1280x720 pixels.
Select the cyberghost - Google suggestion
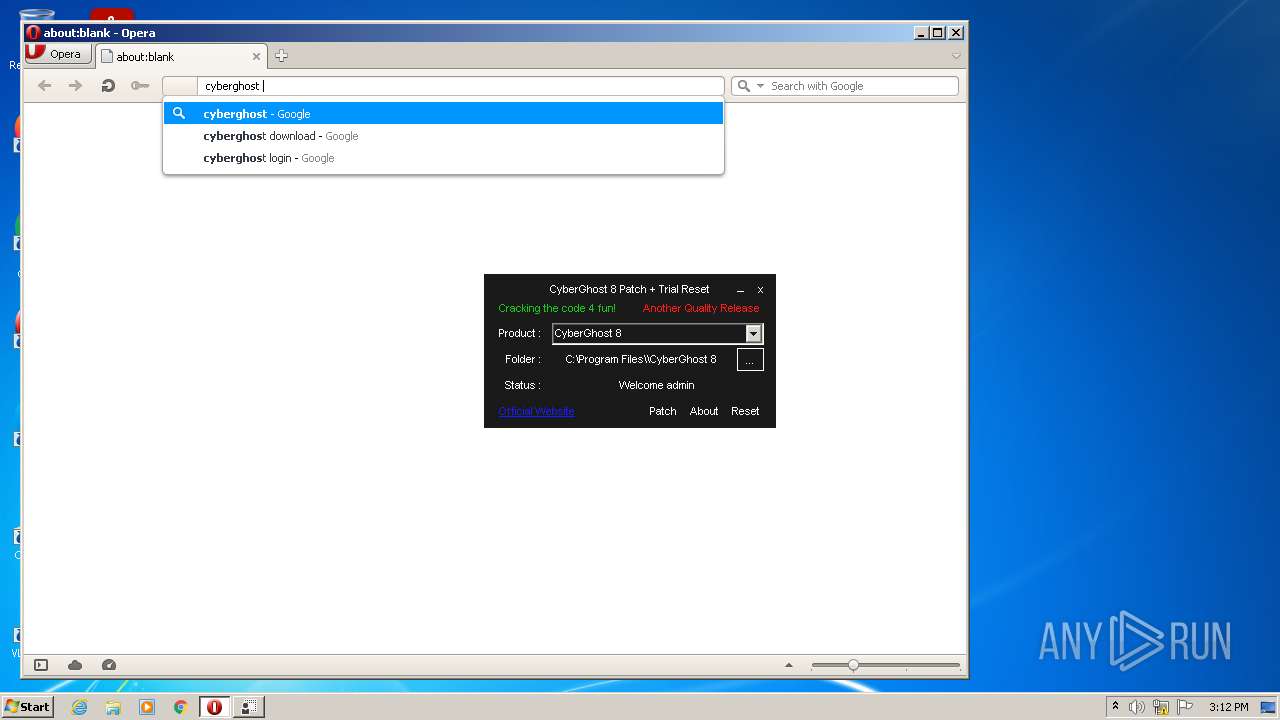click(x=443, y=114)
